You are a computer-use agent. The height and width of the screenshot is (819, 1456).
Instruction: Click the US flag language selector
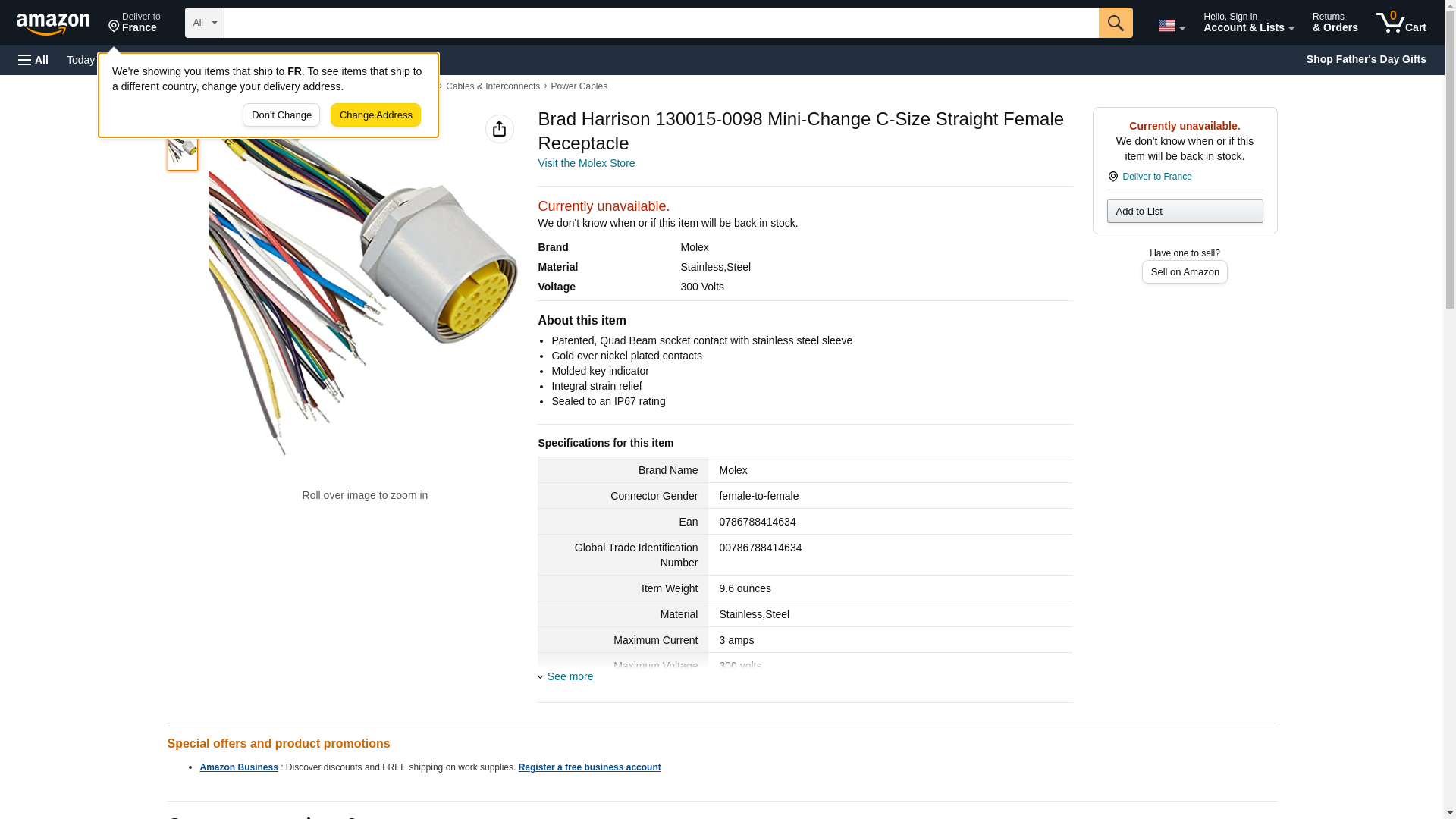pos(1171,26)
